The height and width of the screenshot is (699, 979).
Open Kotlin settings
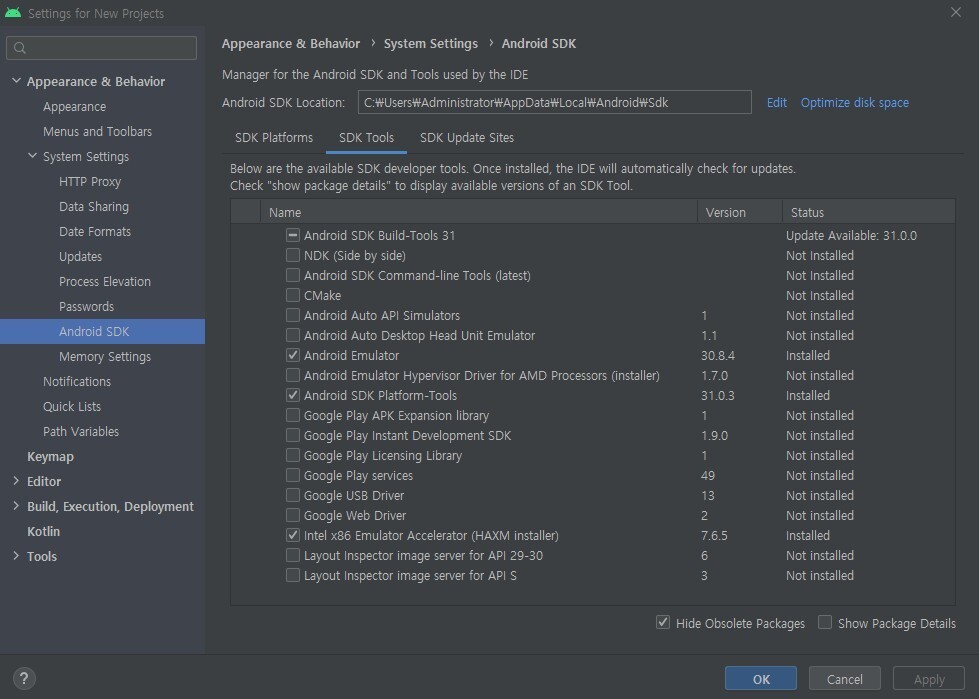click(x=43, y=531)
